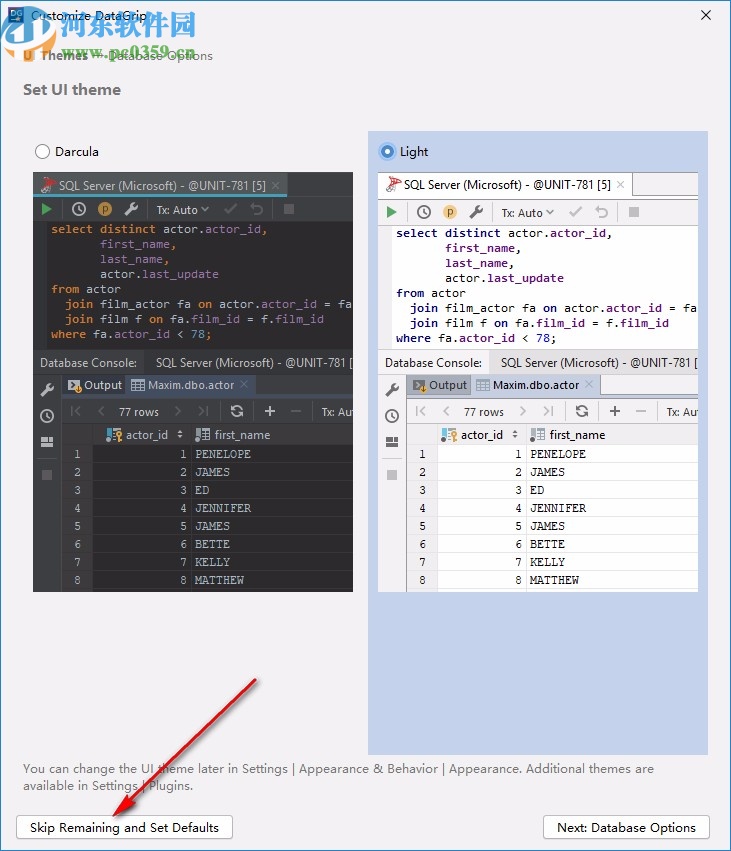Image resolution: width=731 pixels, height=851 pixels.
Task: Click first page icon in Light grid toolbar
Action: [x=420, y=411]
